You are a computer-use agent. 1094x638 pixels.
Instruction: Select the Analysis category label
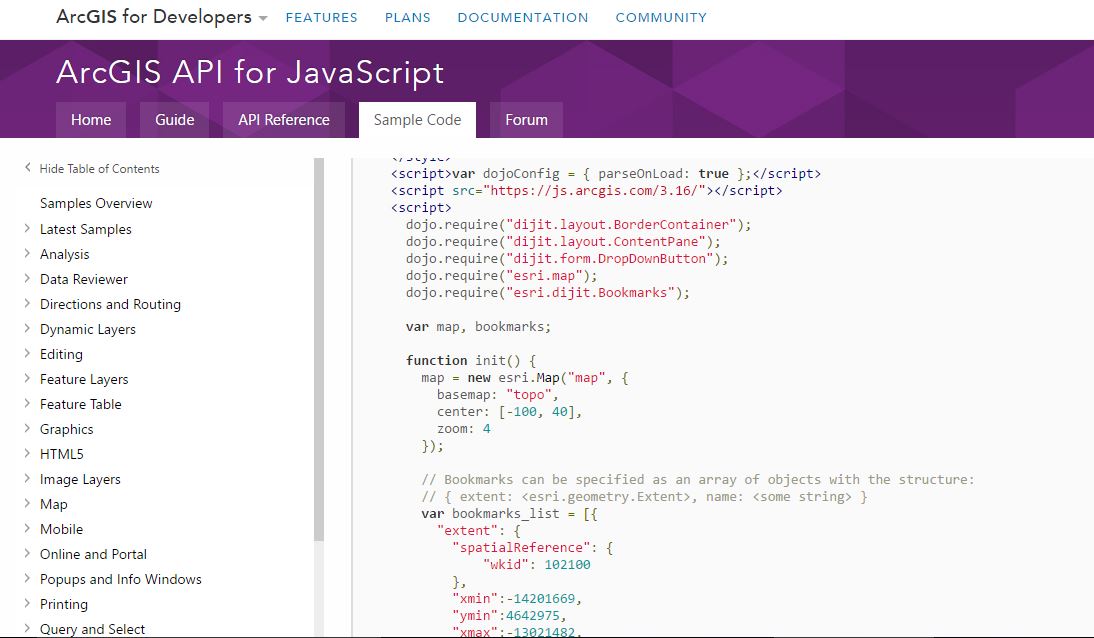(x=64, y=254)
